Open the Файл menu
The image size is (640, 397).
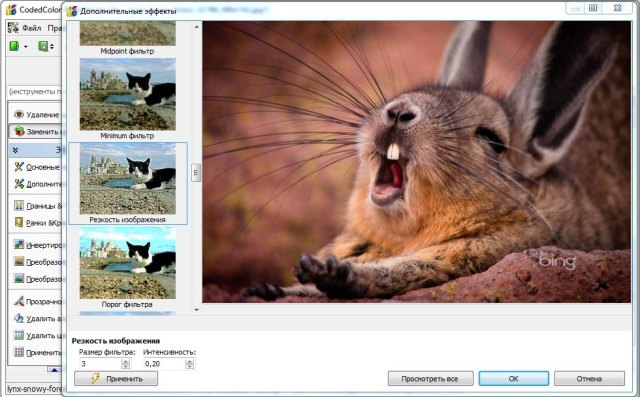(31, 28)
